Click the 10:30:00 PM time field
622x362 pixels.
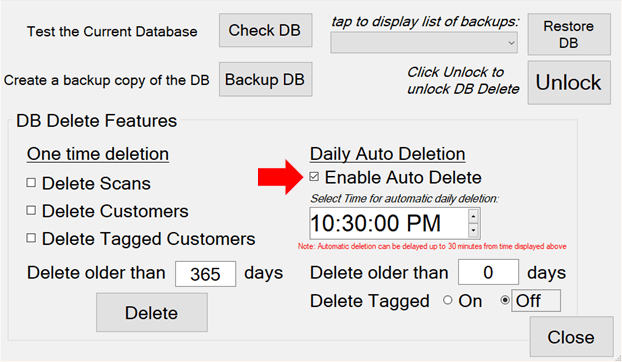coord(389,223)
